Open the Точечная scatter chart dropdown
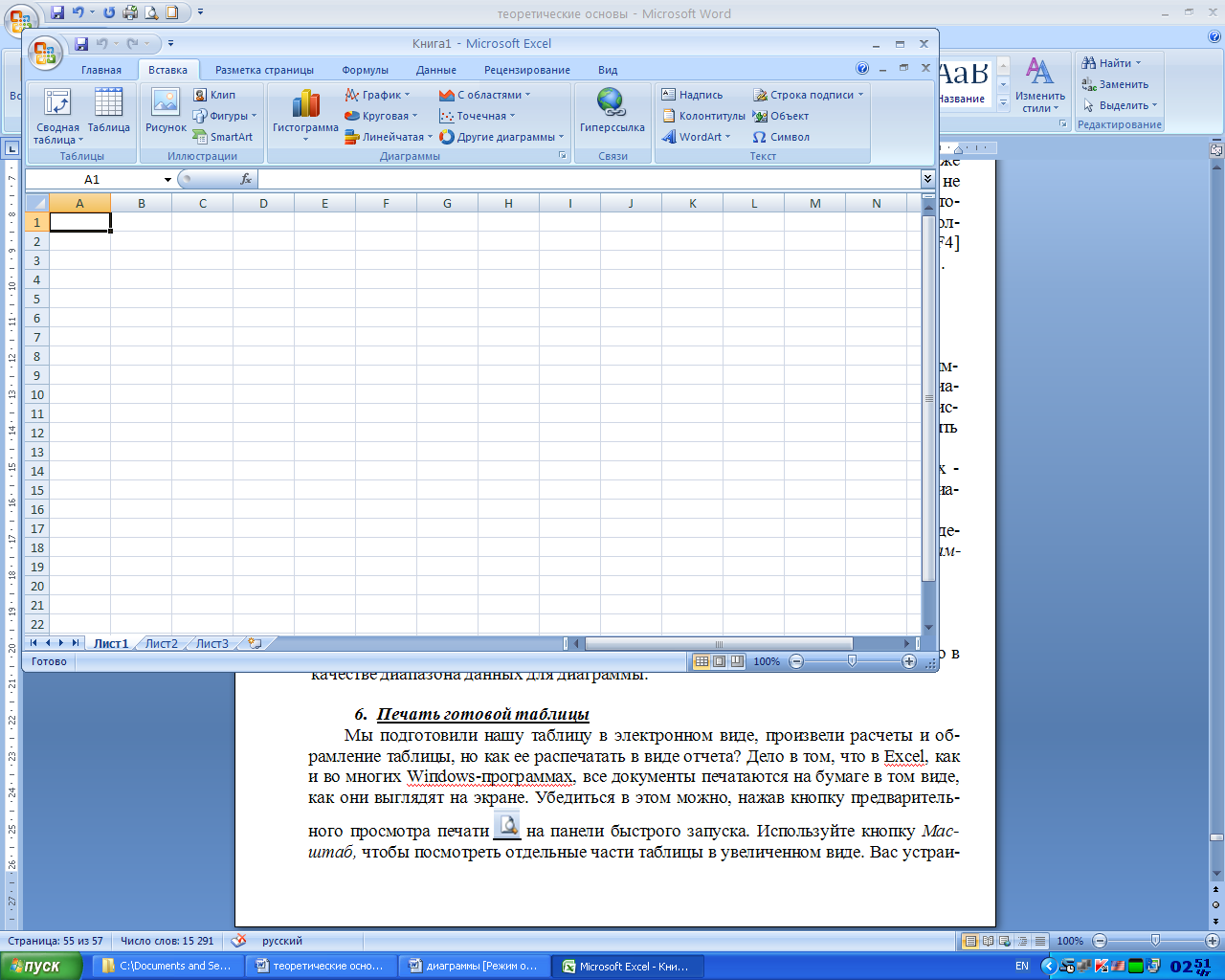1225x980 pixels. [478, 116]
